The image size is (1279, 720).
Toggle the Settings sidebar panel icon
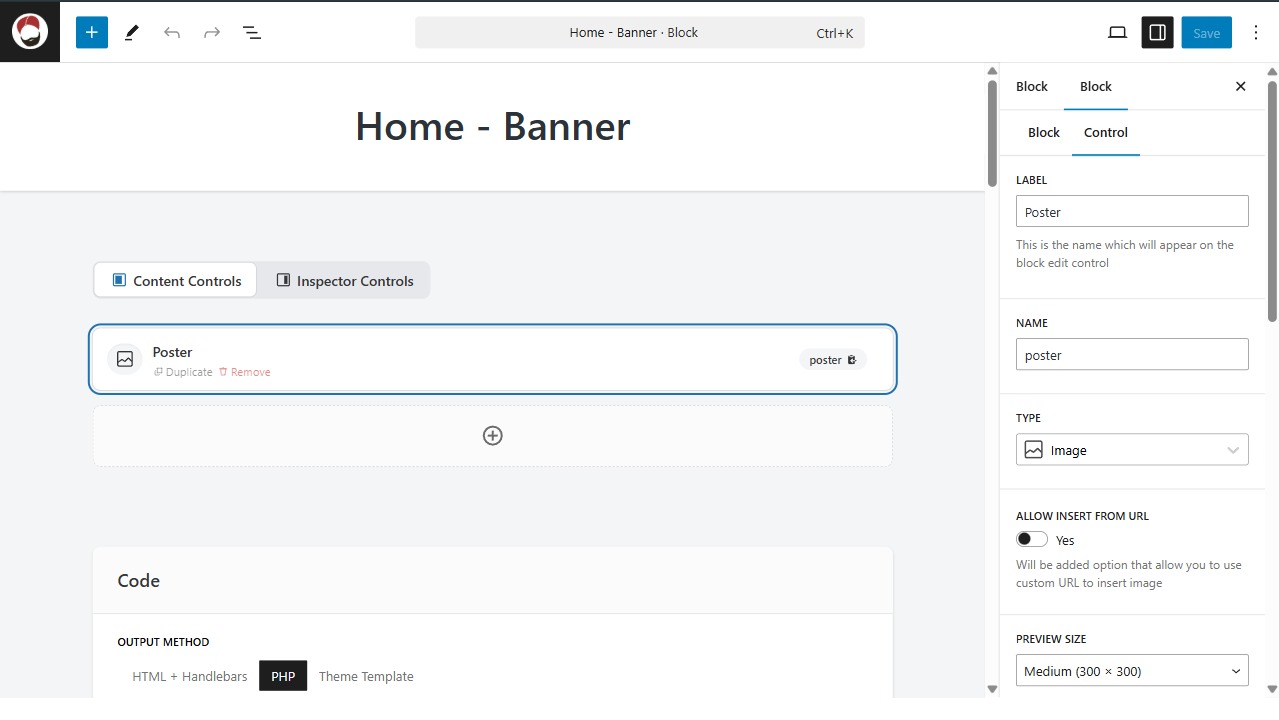[1157, 32]
